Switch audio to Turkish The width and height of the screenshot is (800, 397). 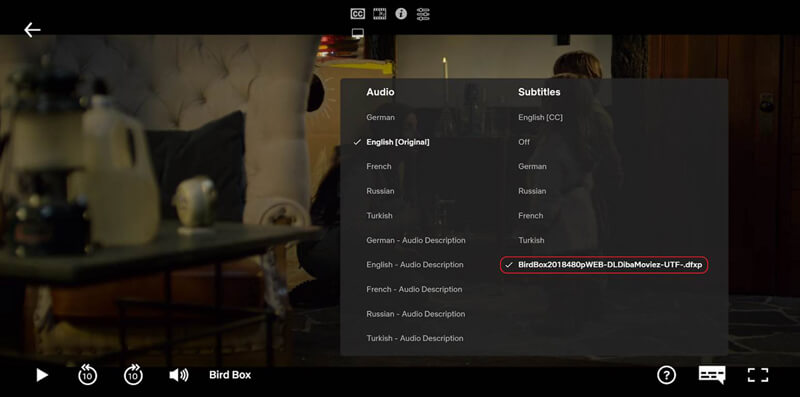pyautogui.click(x=379, y=215)
